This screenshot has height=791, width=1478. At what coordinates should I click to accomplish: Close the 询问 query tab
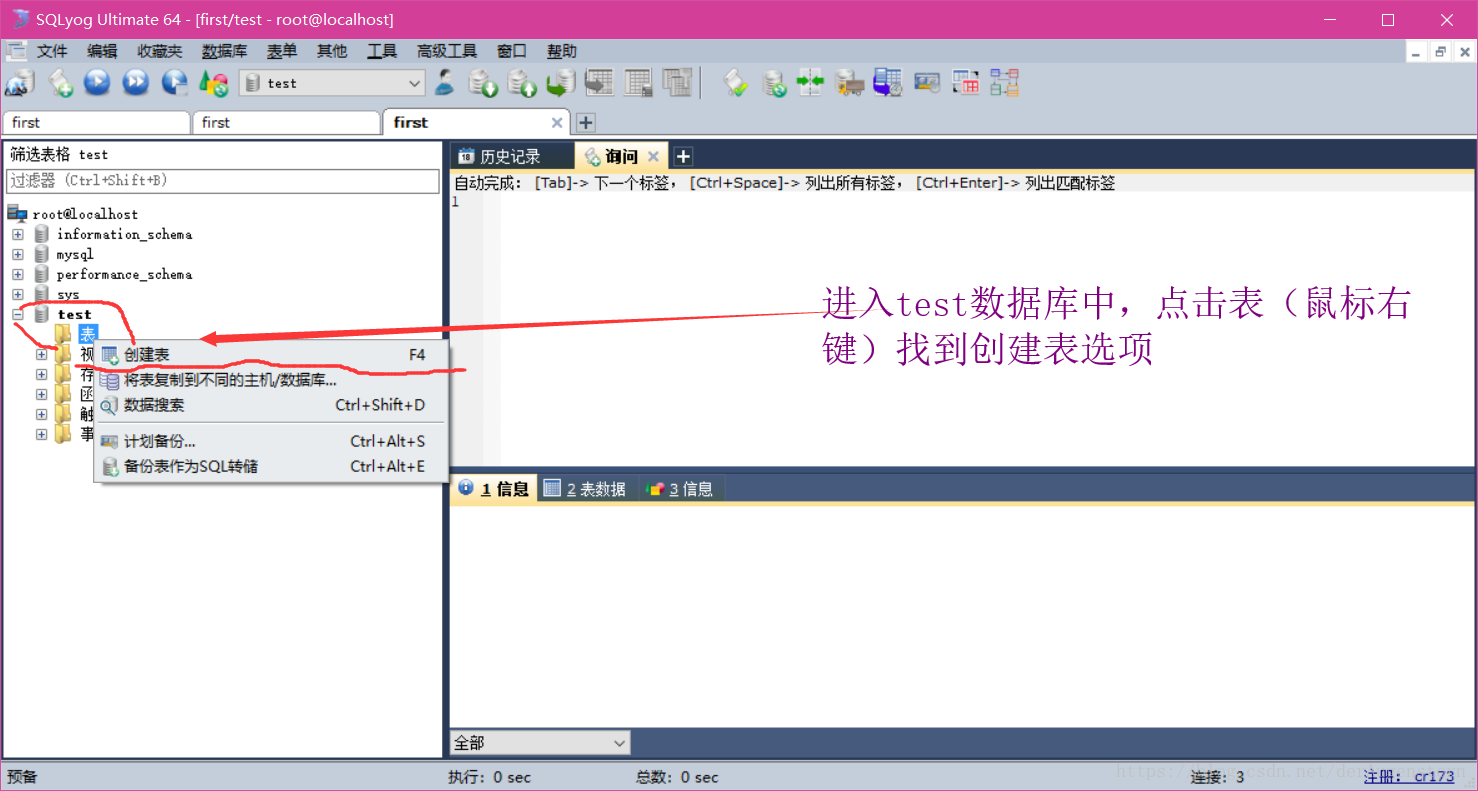(x=653, y=156)
